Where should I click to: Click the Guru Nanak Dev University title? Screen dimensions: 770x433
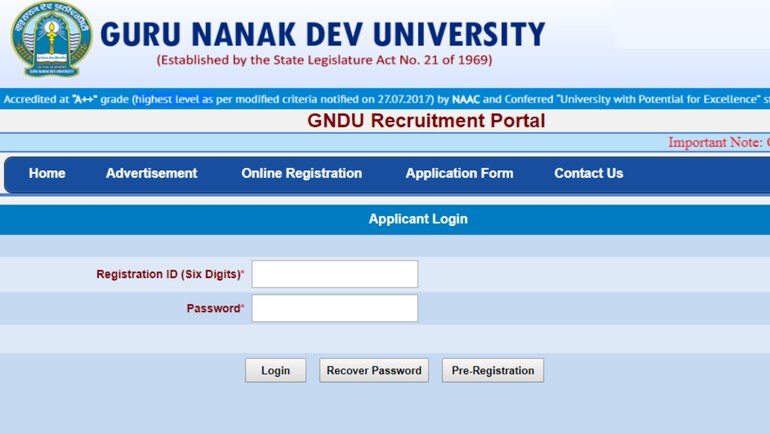click(322, 34)
